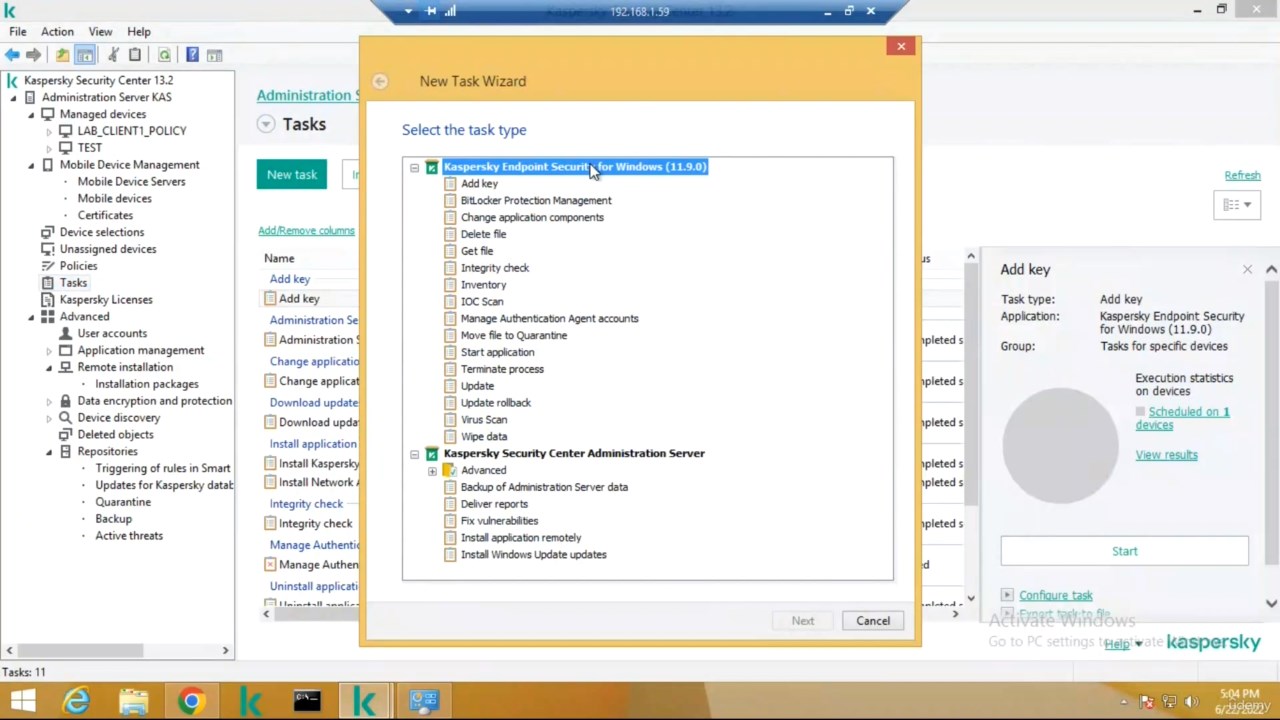Expand the Advanced node in the wizard tree
The width and height of the screenshot is (1280, 720).
pos(432,471)
